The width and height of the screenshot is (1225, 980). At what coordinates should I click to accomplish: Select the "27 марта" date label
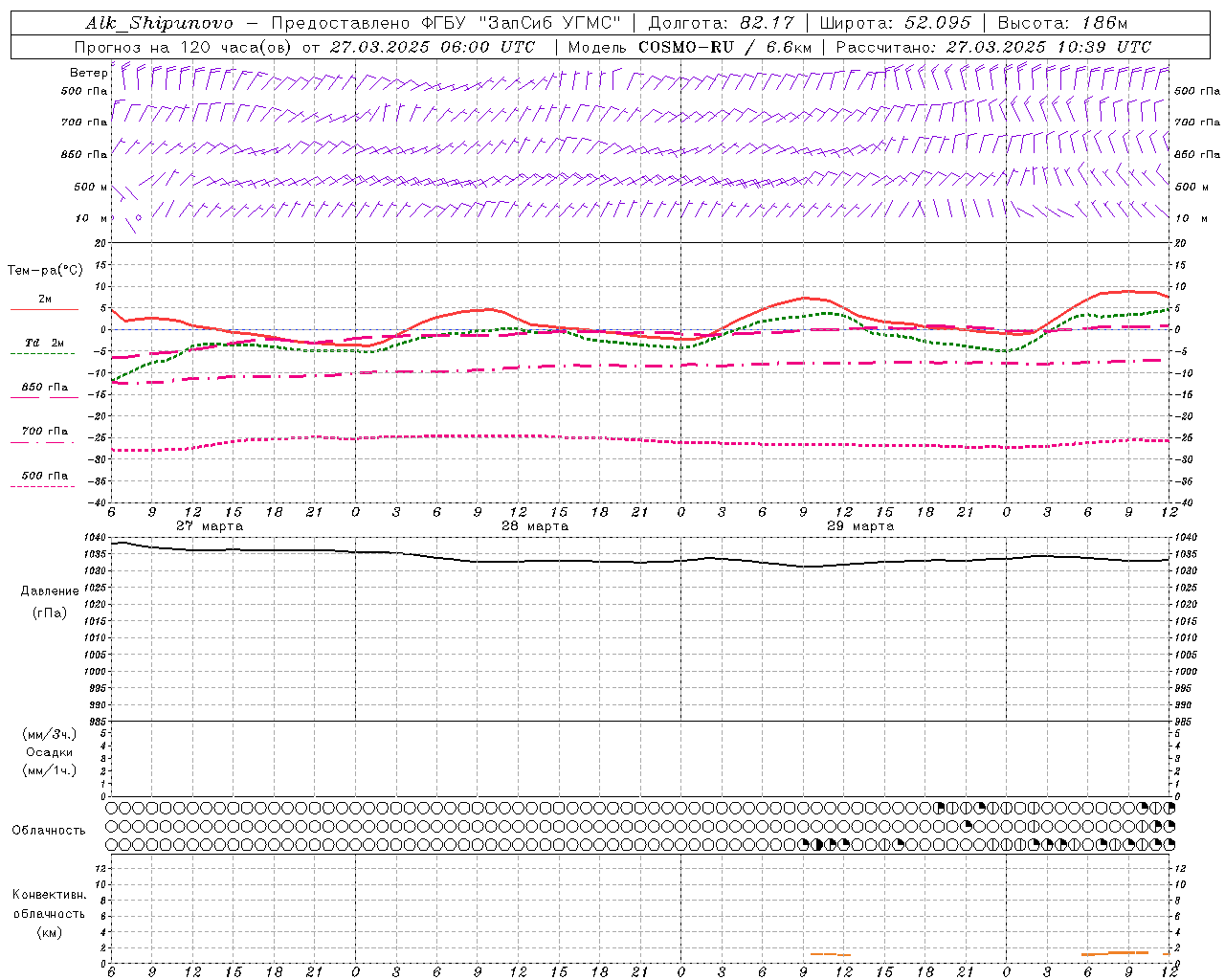(x=210, y=526)
